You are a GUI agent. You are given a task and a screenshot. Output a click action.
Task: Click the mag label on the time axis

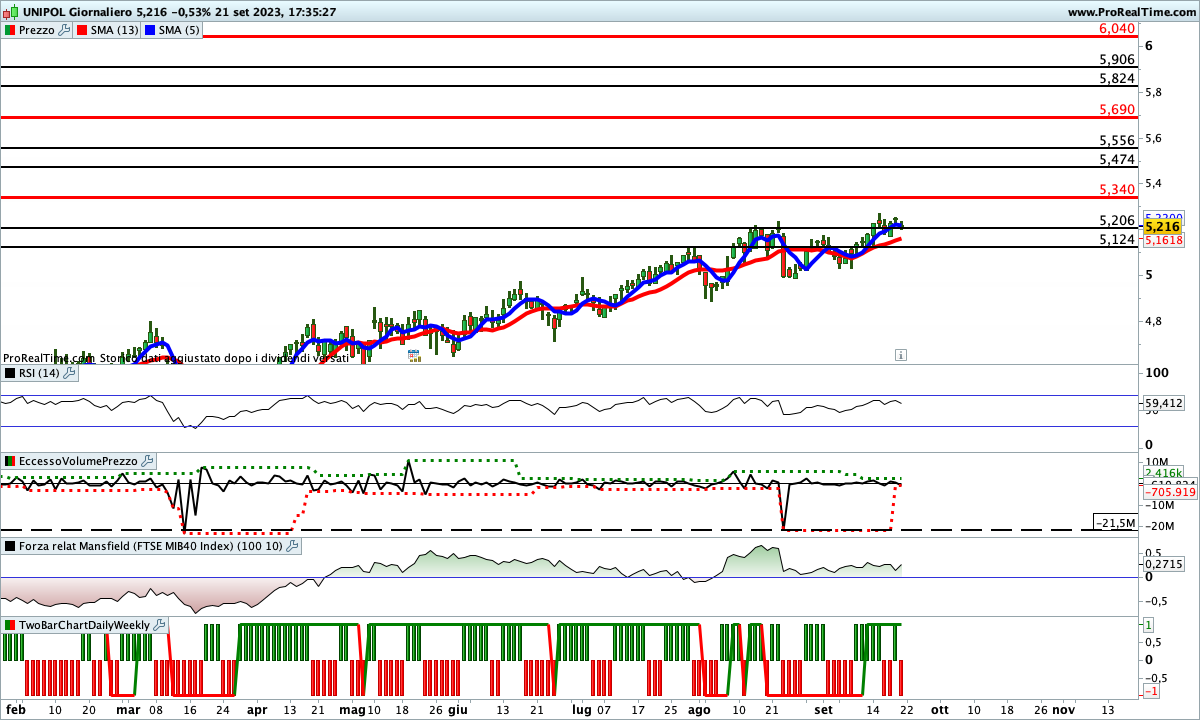tap(352, 709)
